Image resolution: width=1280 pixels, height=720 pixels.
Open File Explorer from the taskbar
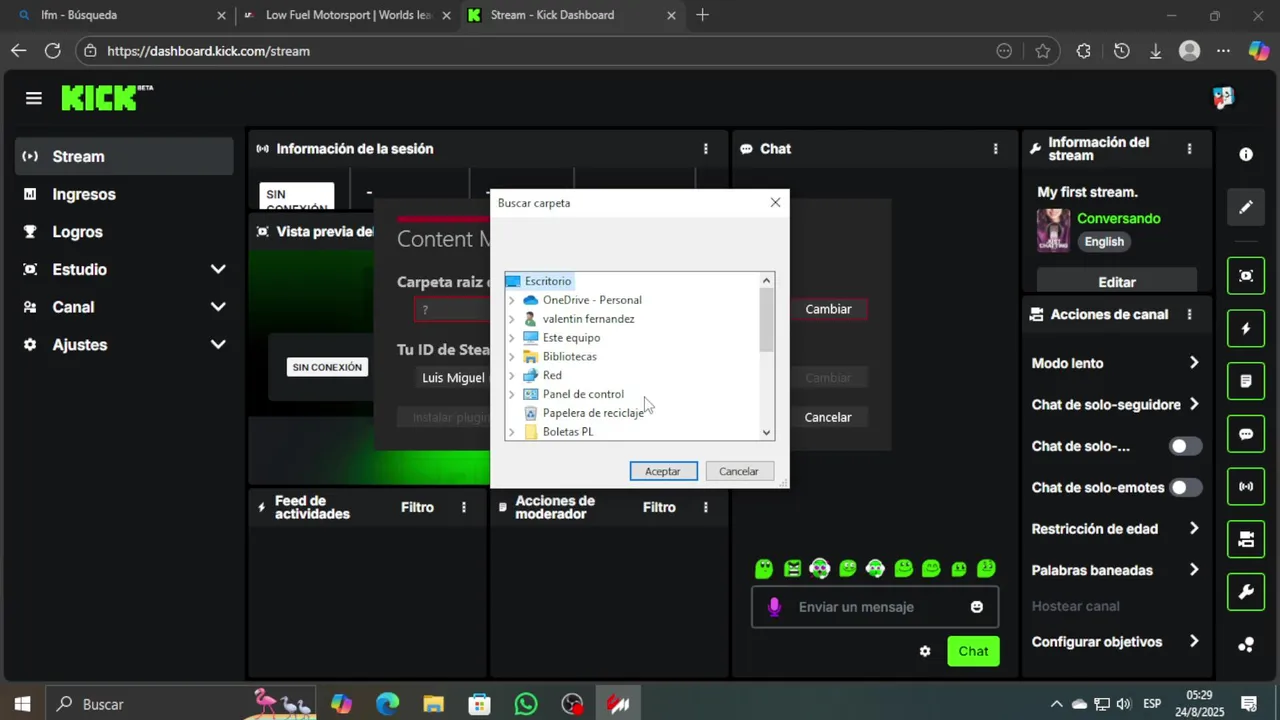click(x=433, y=704)
